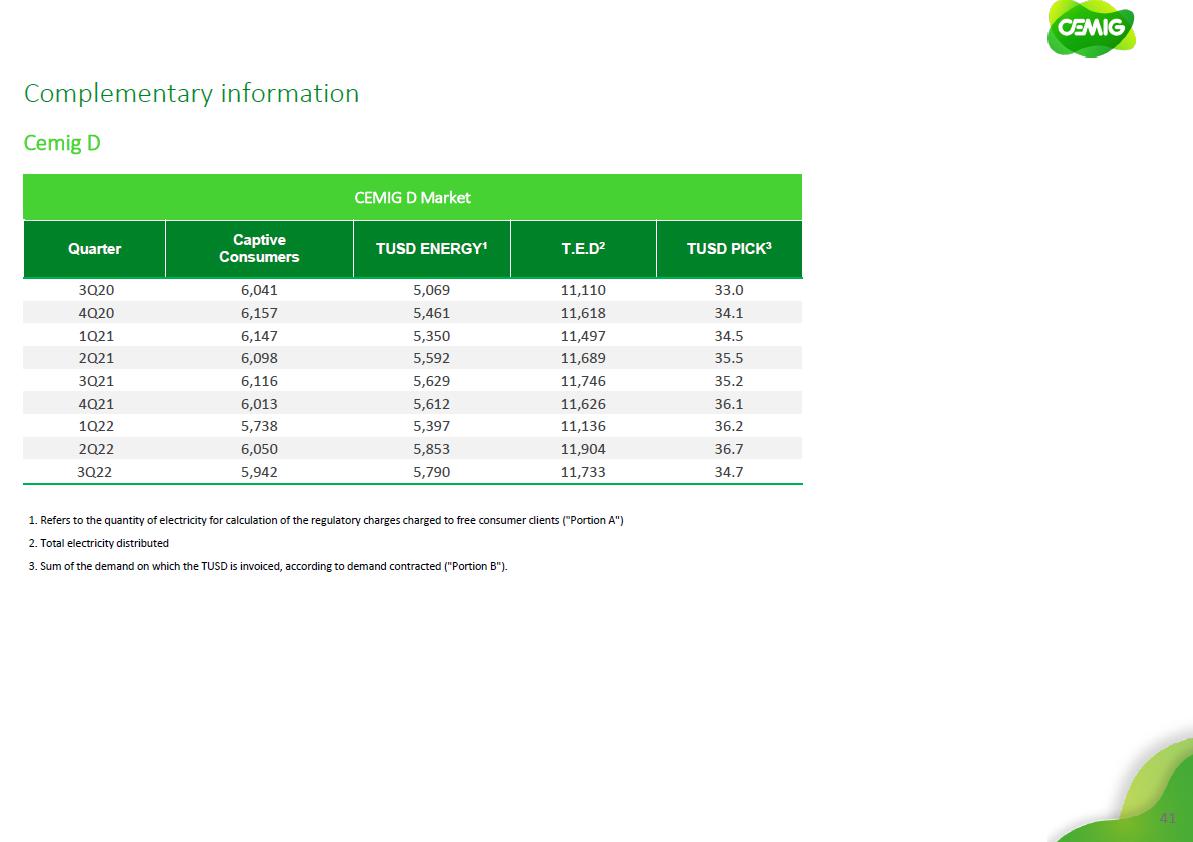Select the TUSD PICK column header

(x=729, y=249)
